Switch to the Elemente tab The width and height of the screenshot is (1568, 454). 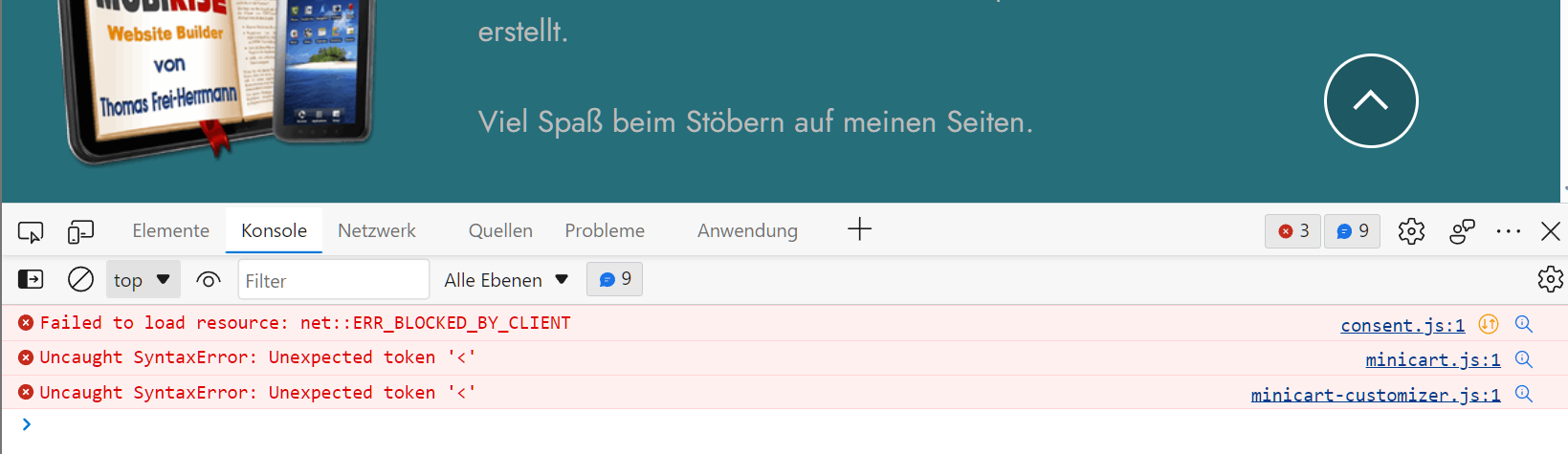tap(170, 230)
